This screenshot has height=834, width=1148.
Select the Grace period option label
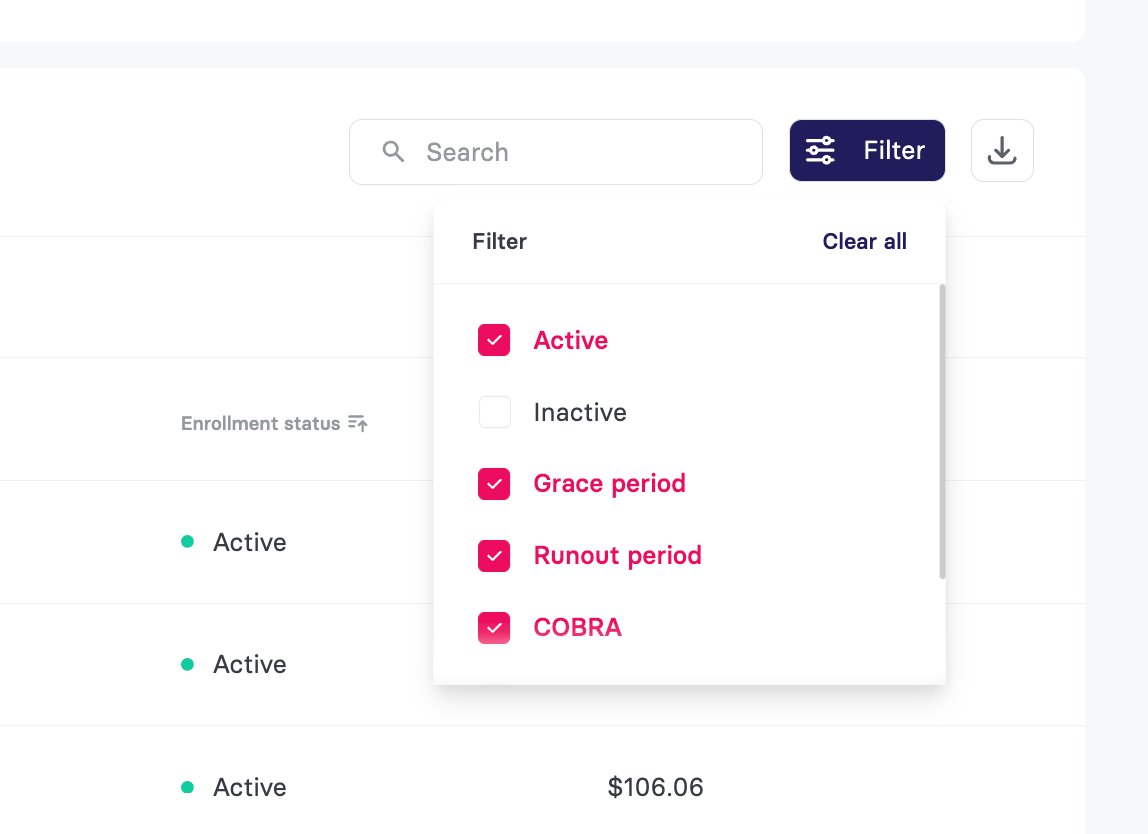click(609, 484)
